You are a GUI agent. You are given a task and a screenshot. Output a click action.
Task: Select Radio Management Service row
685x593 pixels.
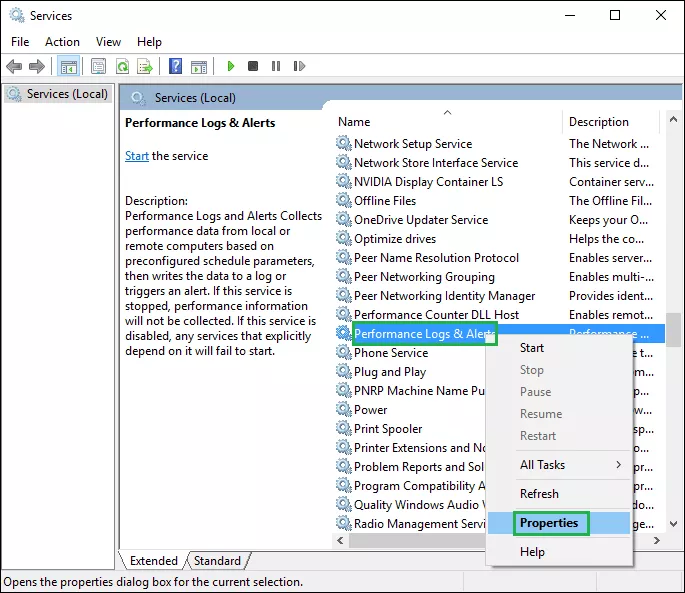click(x=410, y=524)
